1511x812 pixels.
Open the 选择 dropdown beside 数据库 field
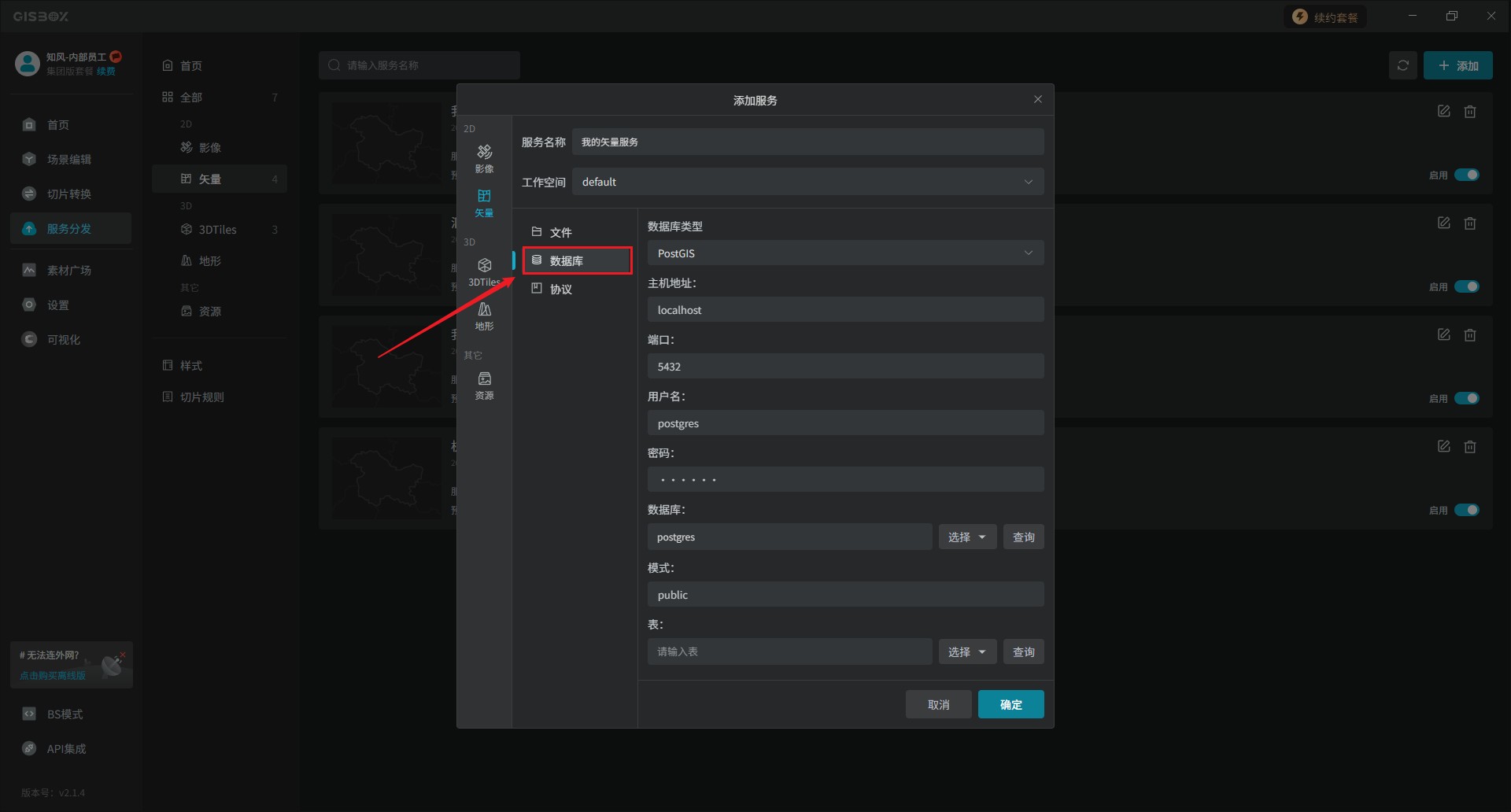pyautogui.click(x=967, y=537)
